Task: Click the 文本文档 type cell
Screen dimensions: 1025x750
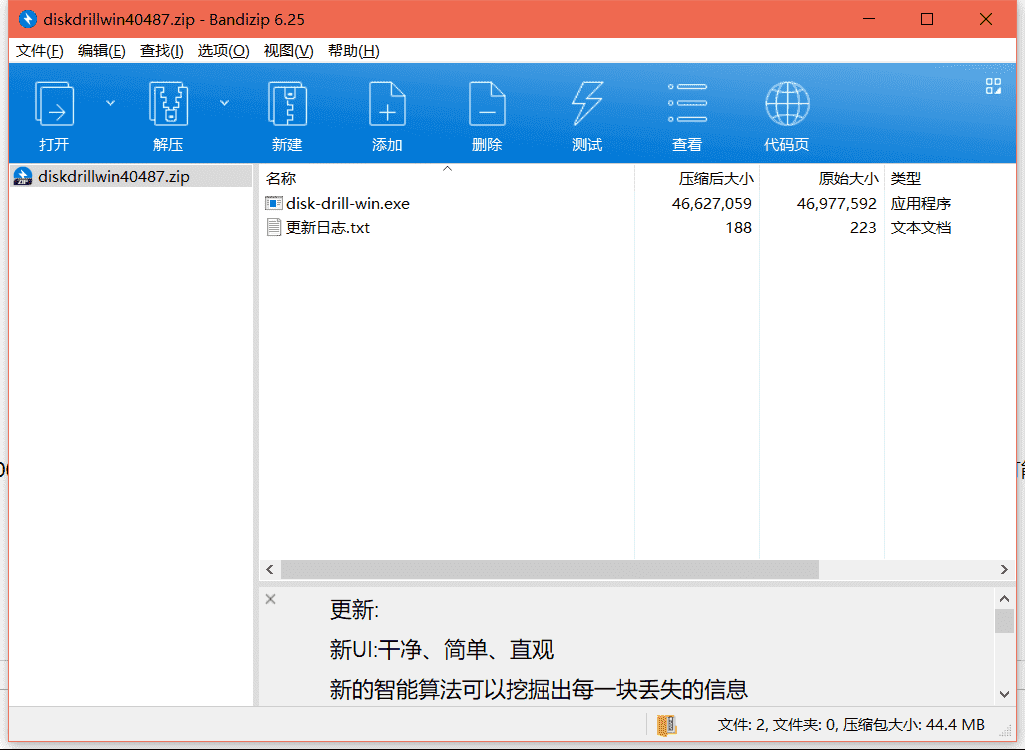Action: pyautogui.click(x=920, y=228)
